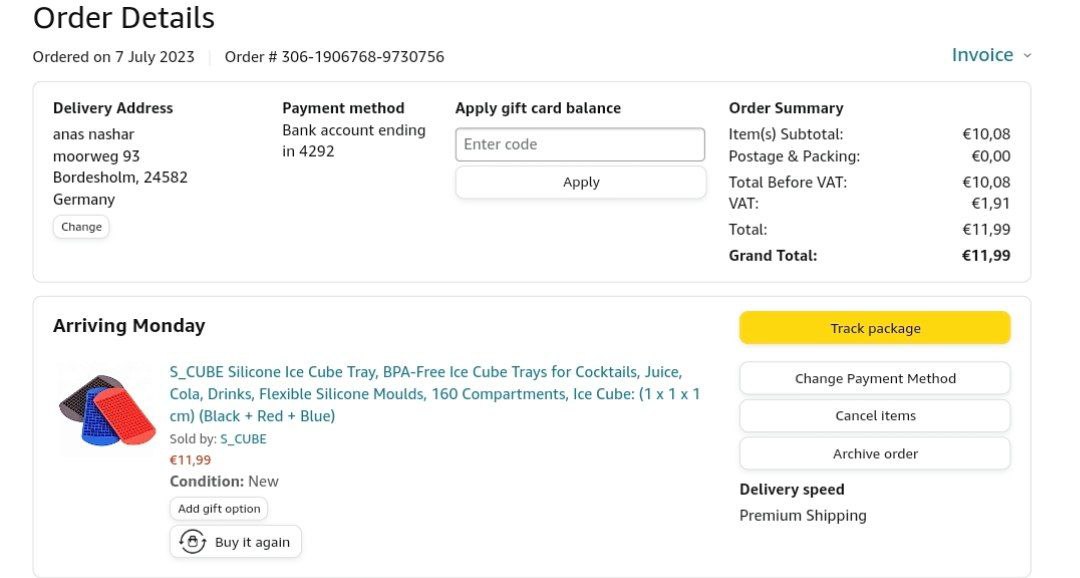Select Cancel items
Image resolution: width=1080 pixels, height=578 pixels.
(875, 416)
